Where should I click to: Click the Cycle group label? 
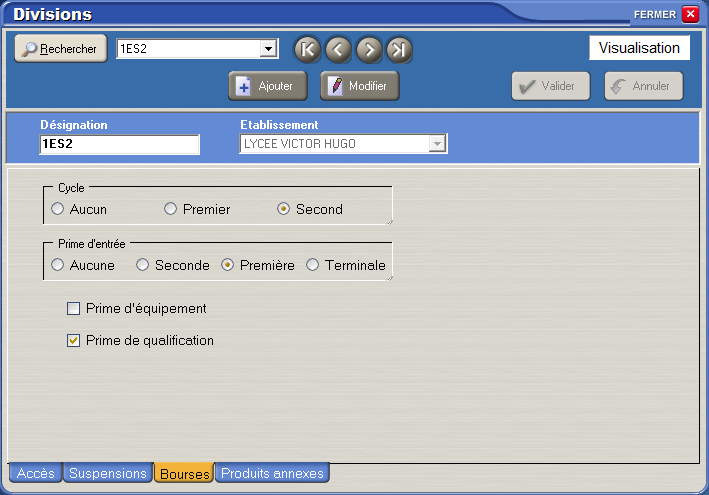pyautogui.click(x=71, y=188)
